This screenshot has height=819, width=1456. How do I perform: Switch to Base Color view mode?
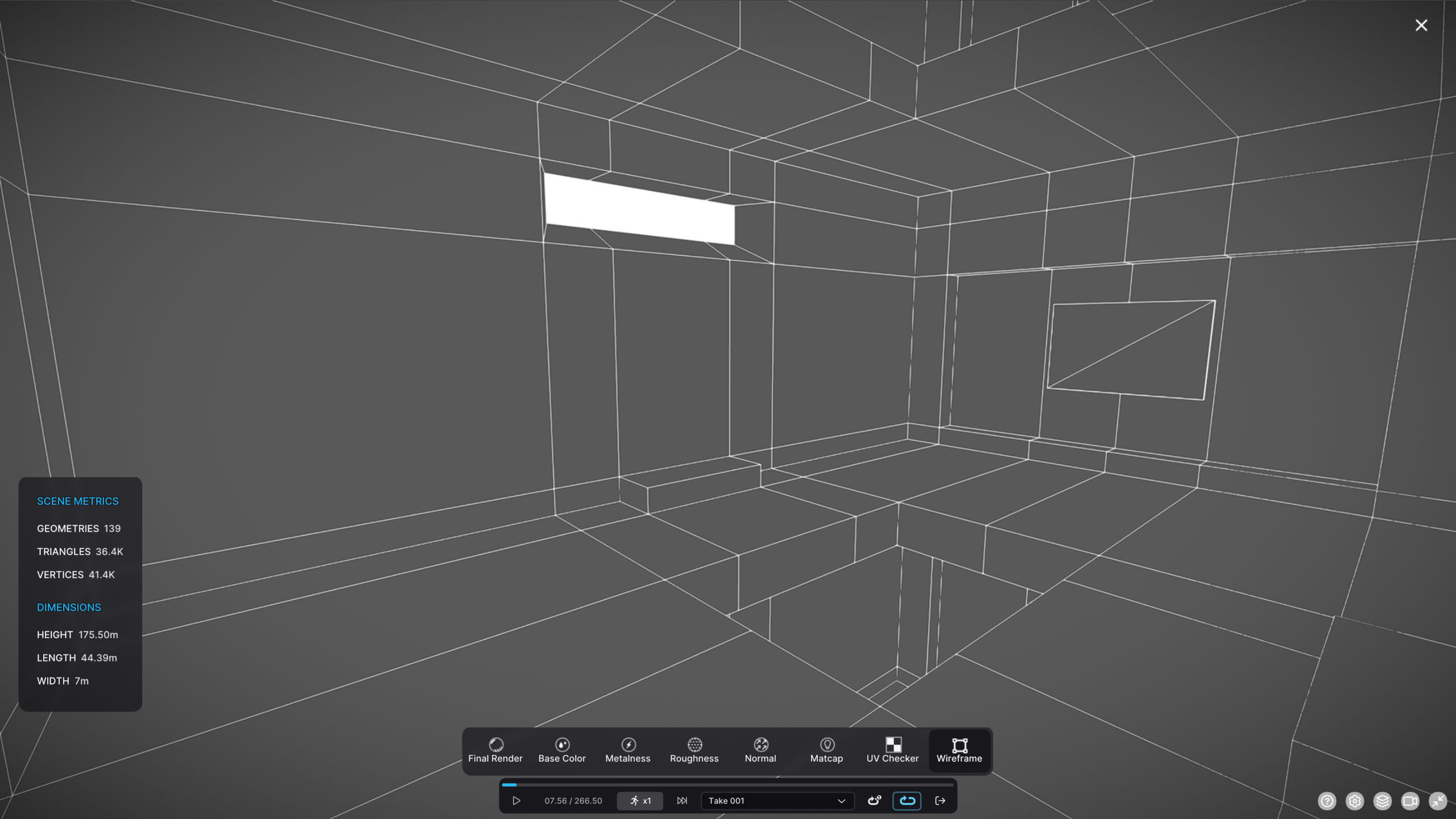[x=562, y=750]
